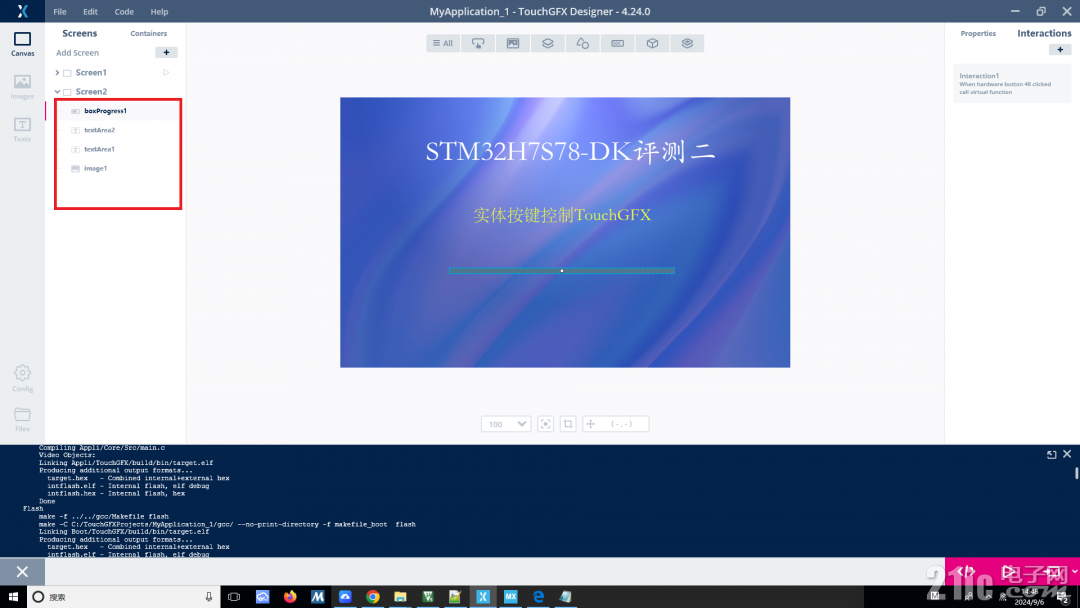The image size is (1080, 608).
Task: Add a new interaction with the plus button
Action: coord(1060,50)
